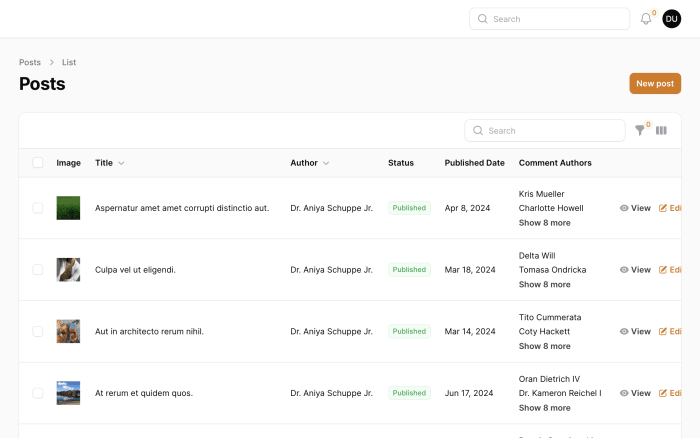Click the date Mar 14, 2024
The width and height of the screenshot is (700, 438).
tap(470, 331)
